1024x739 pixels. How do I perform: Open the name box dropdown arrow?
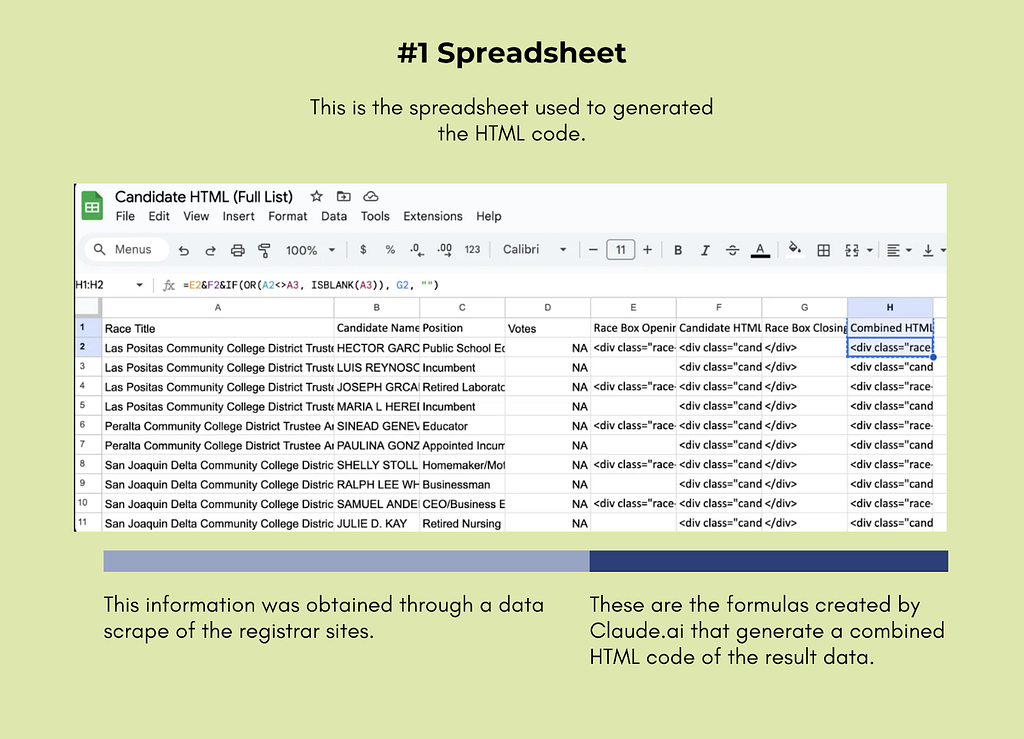pos(139,285)
